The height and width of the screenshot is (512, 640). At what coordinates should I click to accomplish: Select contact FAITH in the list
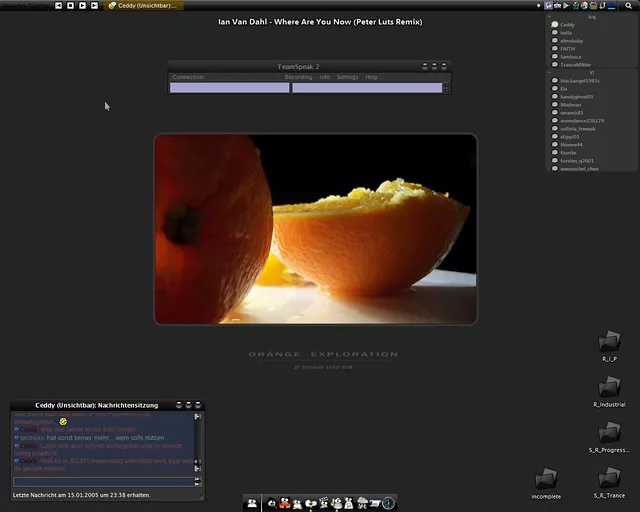[567, 49]
